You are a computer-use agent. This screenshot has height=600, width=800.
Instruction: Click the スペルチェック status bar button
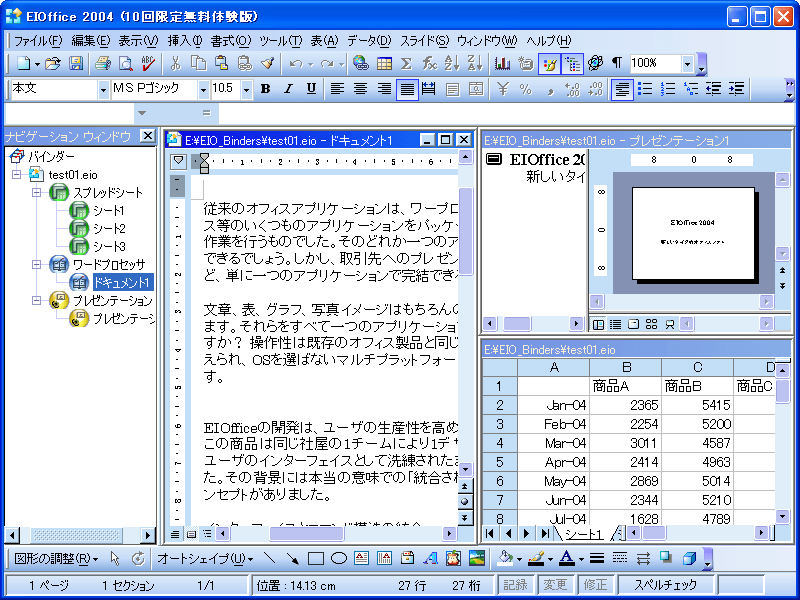click(x=665, y=585)
